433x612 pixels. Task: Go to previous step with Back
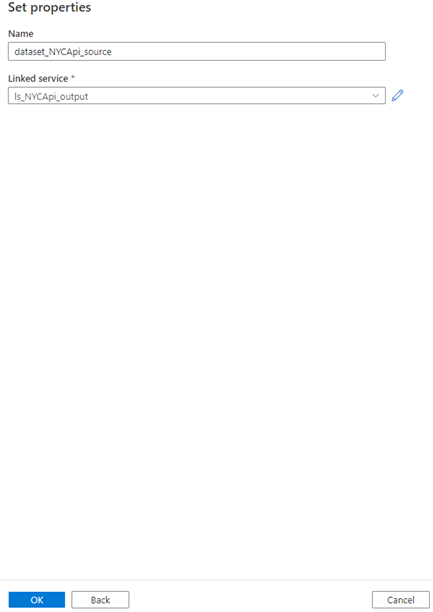100,600
